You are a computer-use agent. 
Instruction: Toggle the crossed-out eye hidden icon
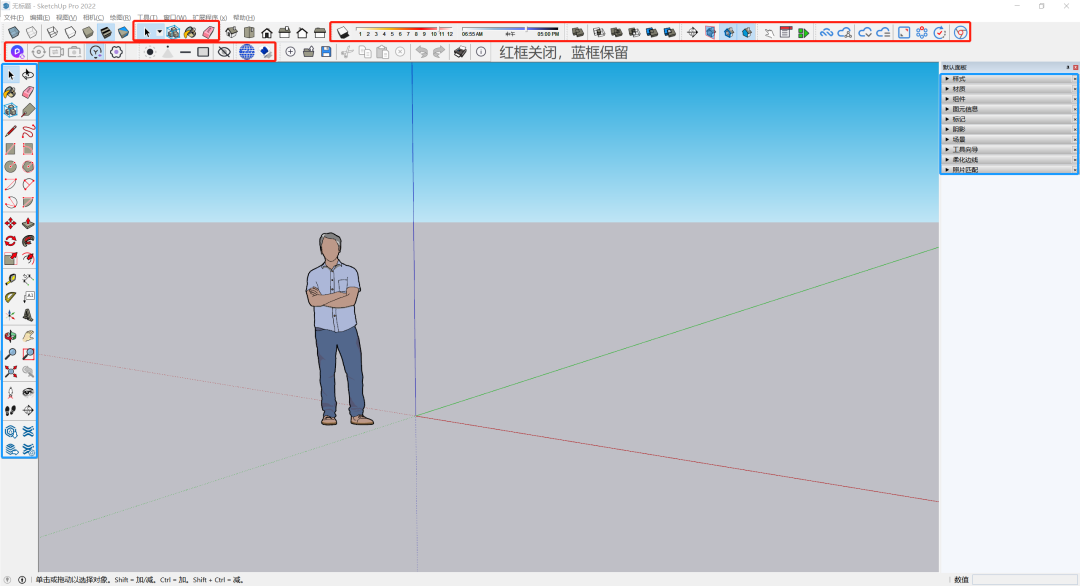[224, 52]
